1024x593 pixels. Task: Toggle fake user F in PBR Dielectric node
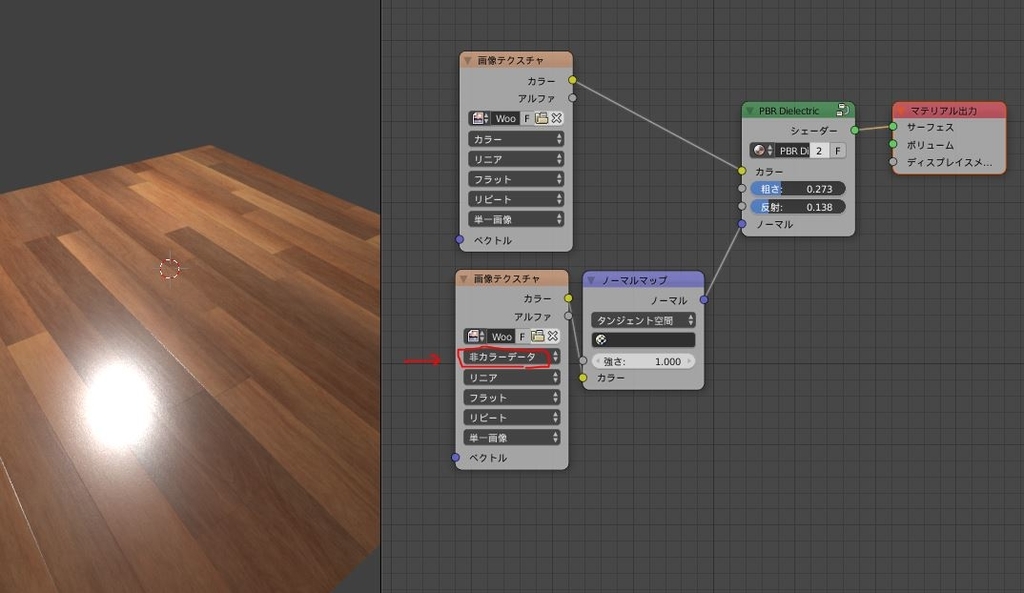pyautogui.click(x=837, y=150)
